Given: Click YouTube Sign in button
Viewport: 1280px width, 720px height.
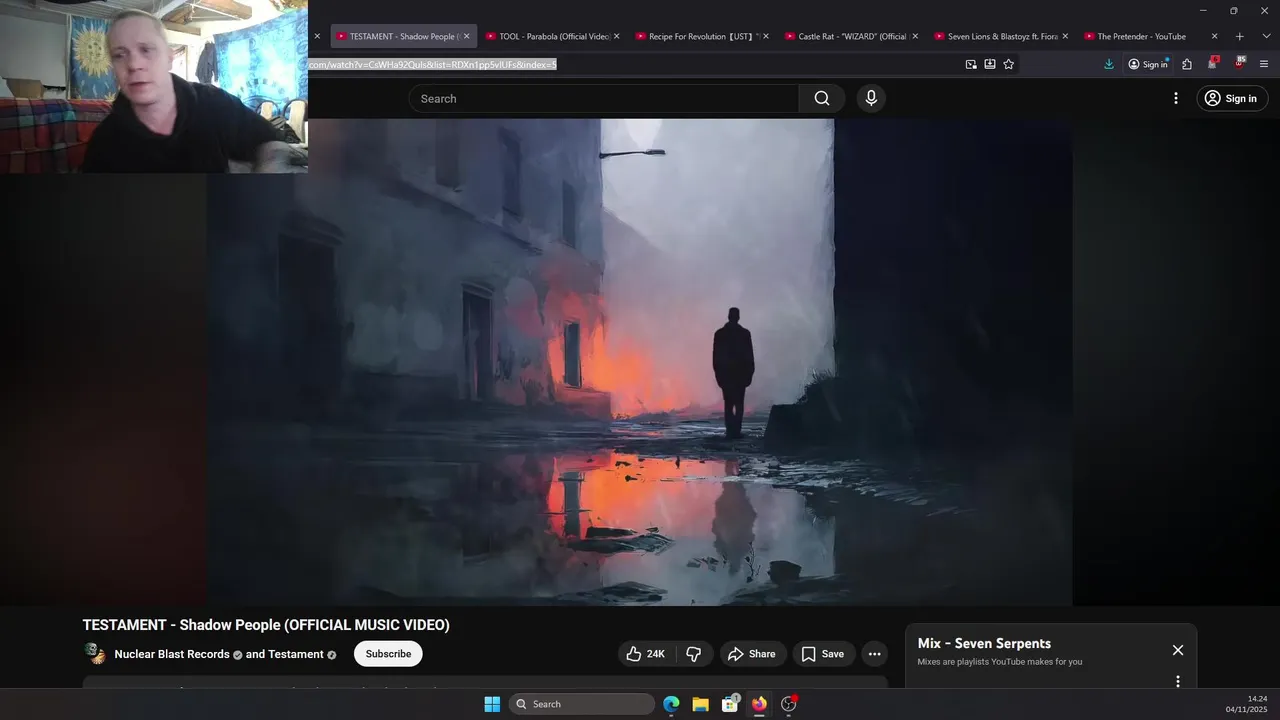Looking at the screenshot, I should pyautogui.click(x=1232, y=98).
